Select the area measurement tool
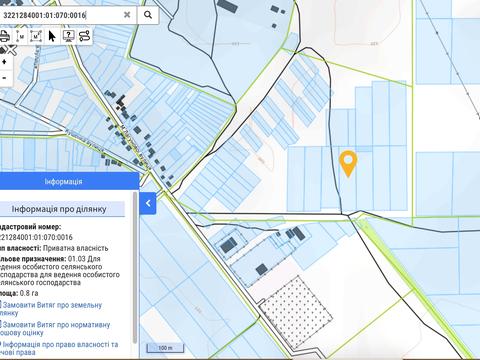This screenshot has height=360, width=480. click(36, 36)
